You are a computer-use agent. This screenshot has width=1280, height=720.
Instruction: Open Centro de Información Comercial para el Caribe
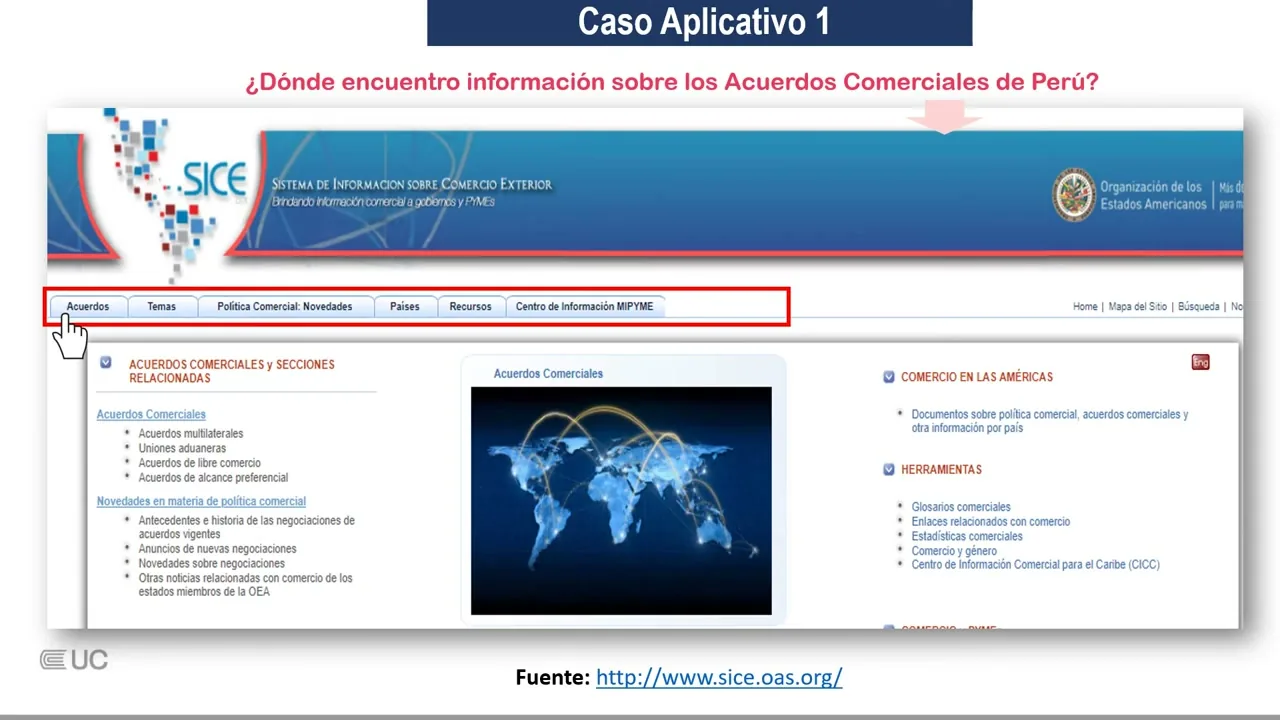point(1036,565)
